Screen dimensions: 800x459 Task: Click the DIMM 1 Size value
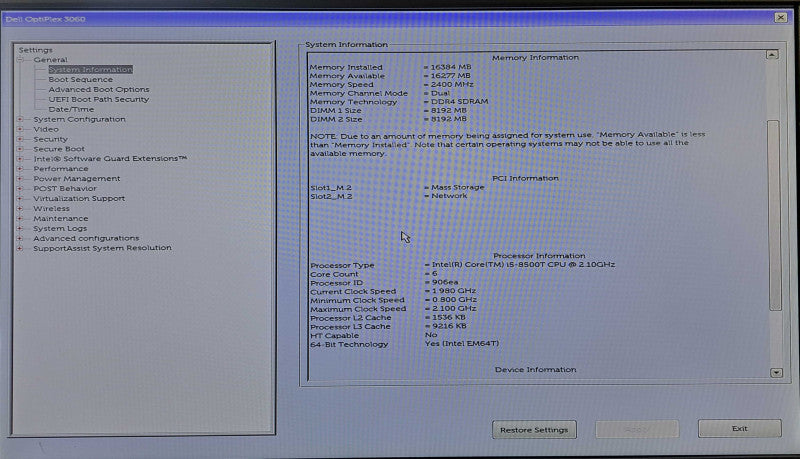(x=445, y=110)
